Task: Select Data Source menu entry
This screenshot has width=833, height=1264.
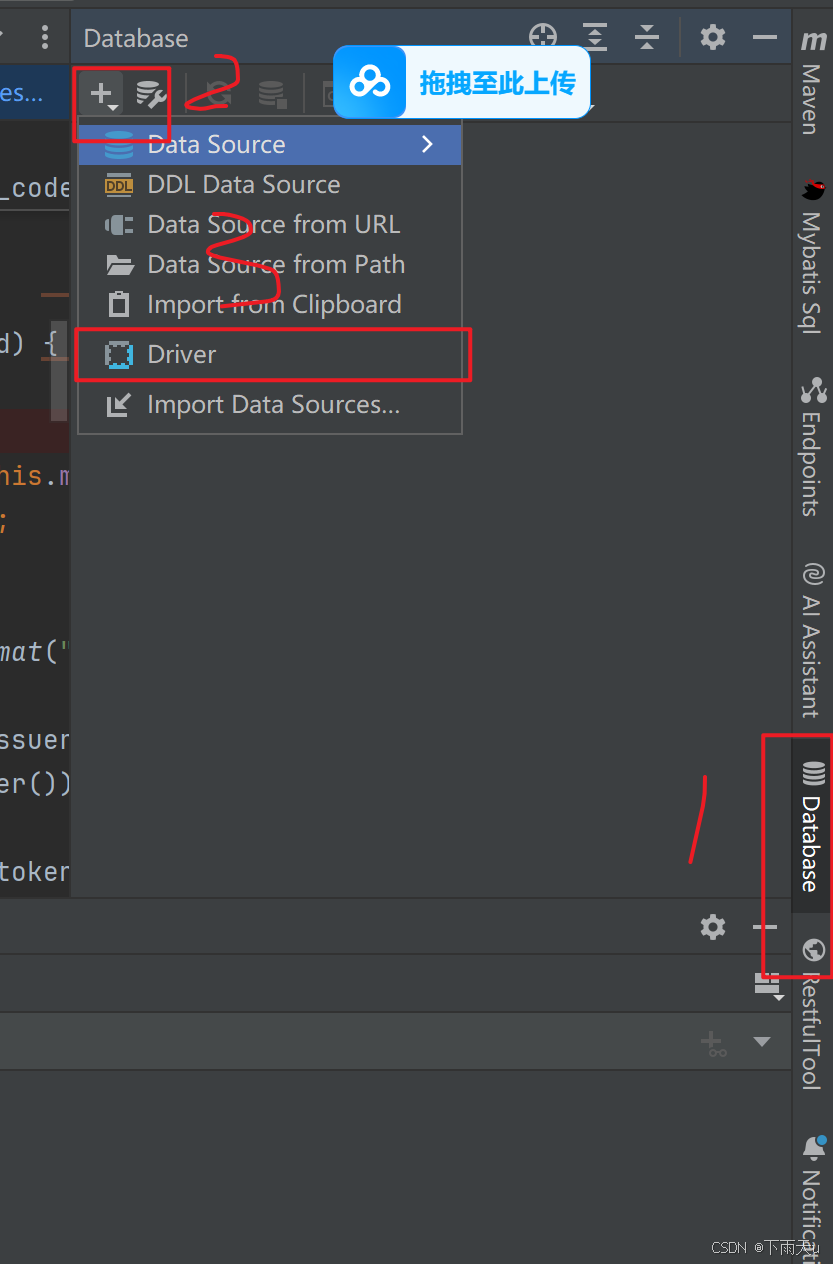Action: click(x=270, y=144)
